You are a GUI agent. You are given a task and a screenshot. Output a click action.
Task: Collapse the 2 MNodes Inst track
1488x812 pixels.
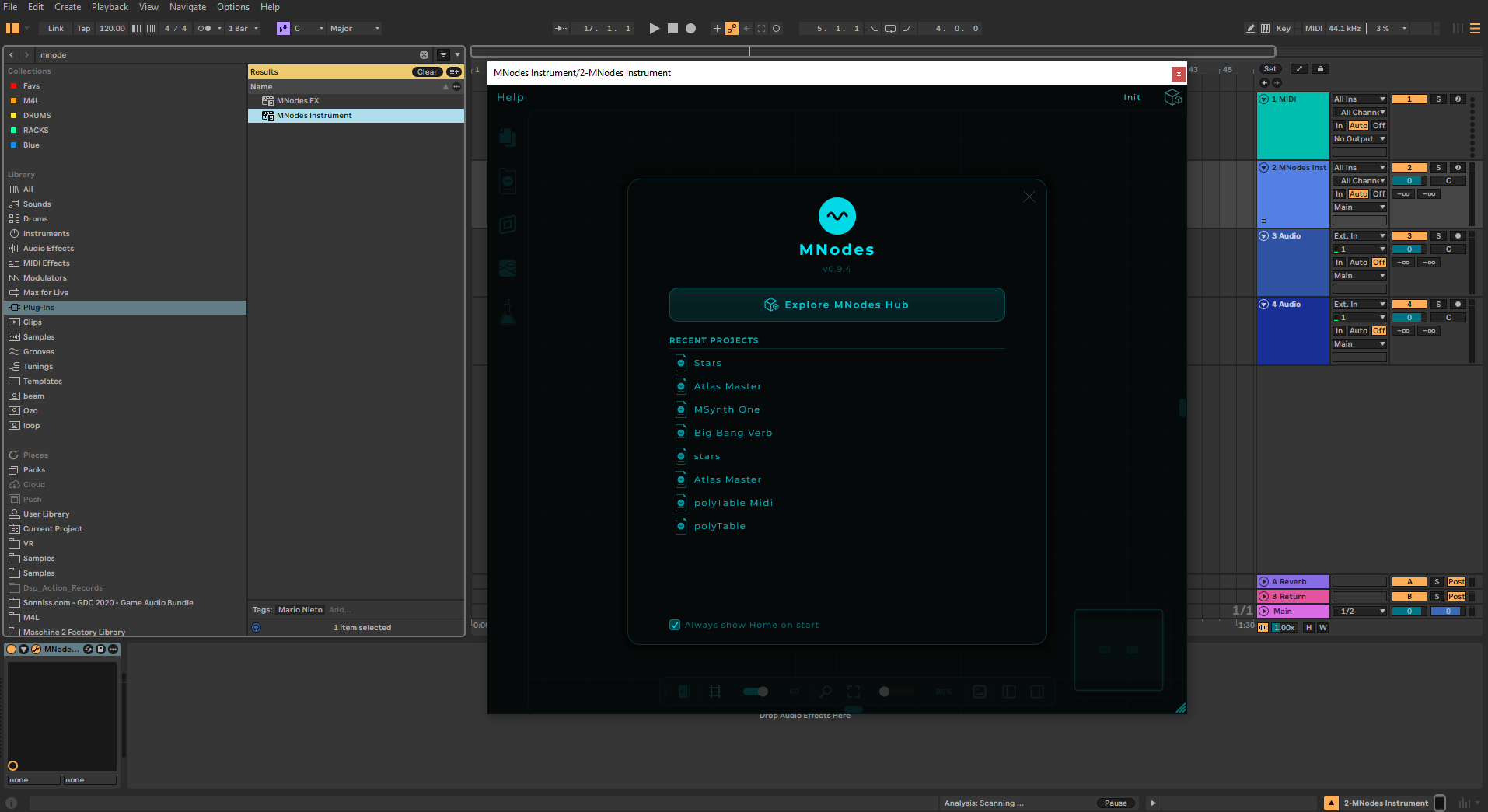tap(1263, 168)
